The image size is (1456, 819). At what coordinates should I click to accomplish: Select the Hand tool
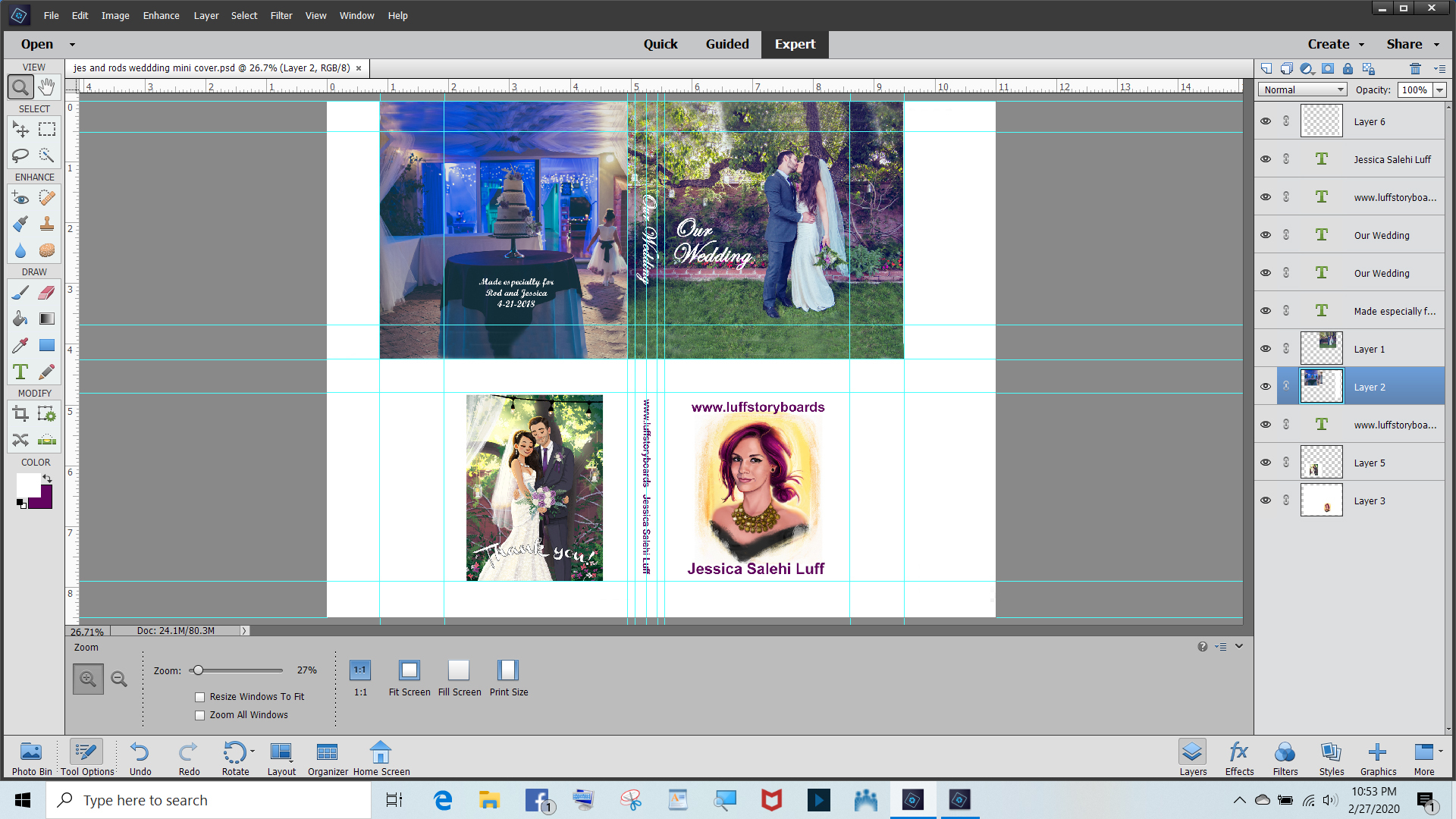pos(47,87)
